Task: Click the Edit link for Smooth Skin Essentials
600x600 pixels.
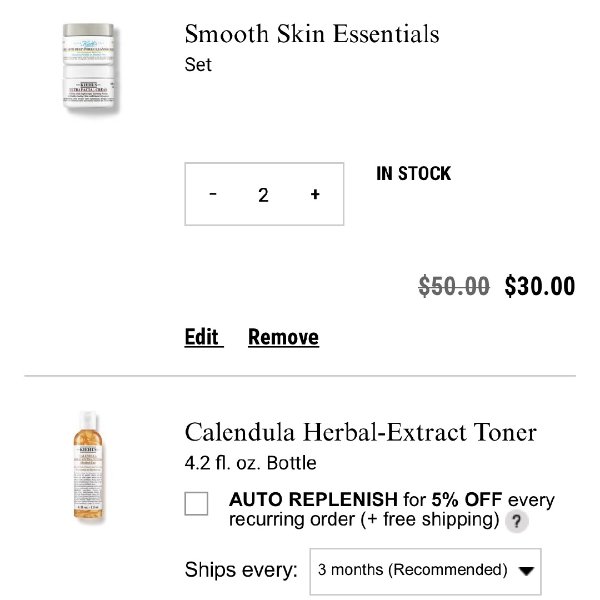Action: point(202,337)
